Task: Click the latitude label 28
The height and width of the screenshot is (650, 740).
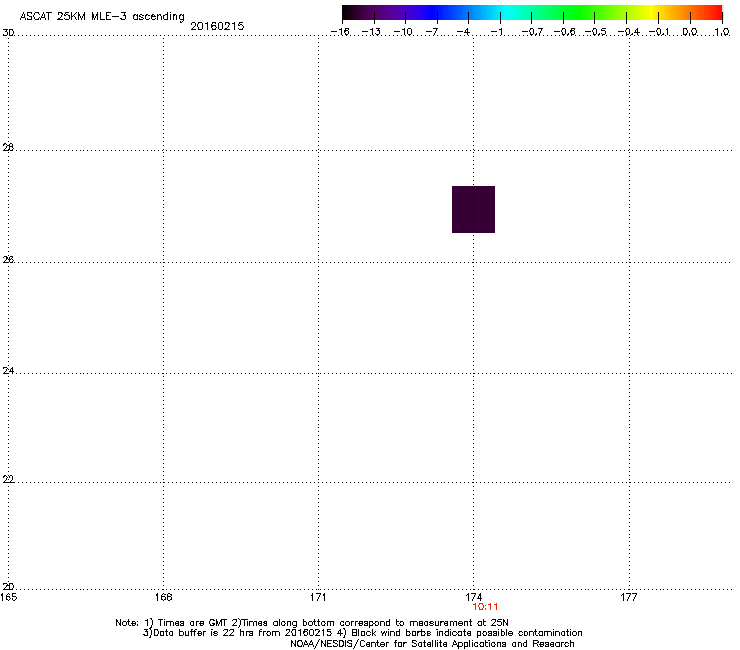Action: coord(8,148)
